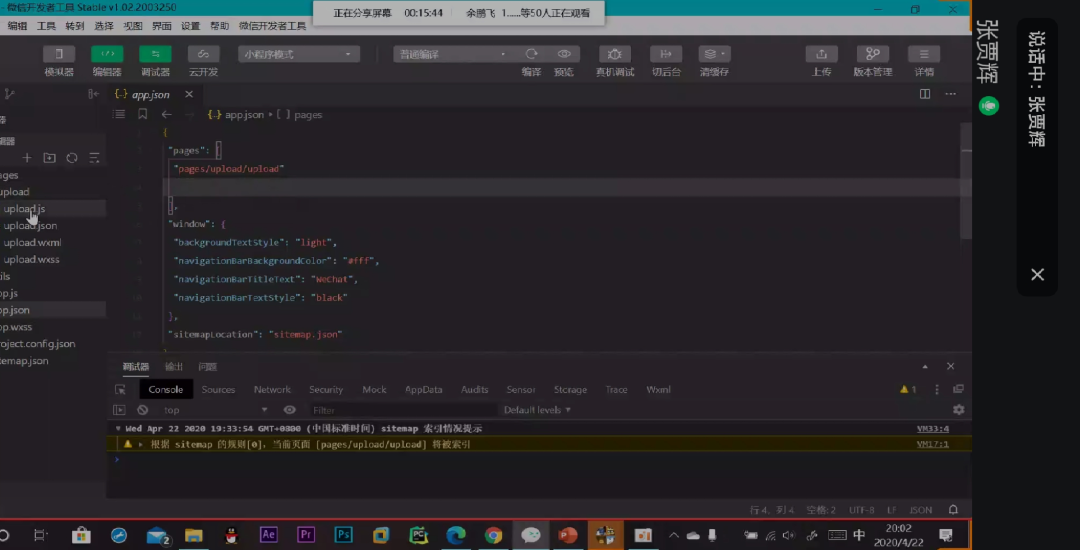Expand the Default levels dropdown

click(538, 410)
